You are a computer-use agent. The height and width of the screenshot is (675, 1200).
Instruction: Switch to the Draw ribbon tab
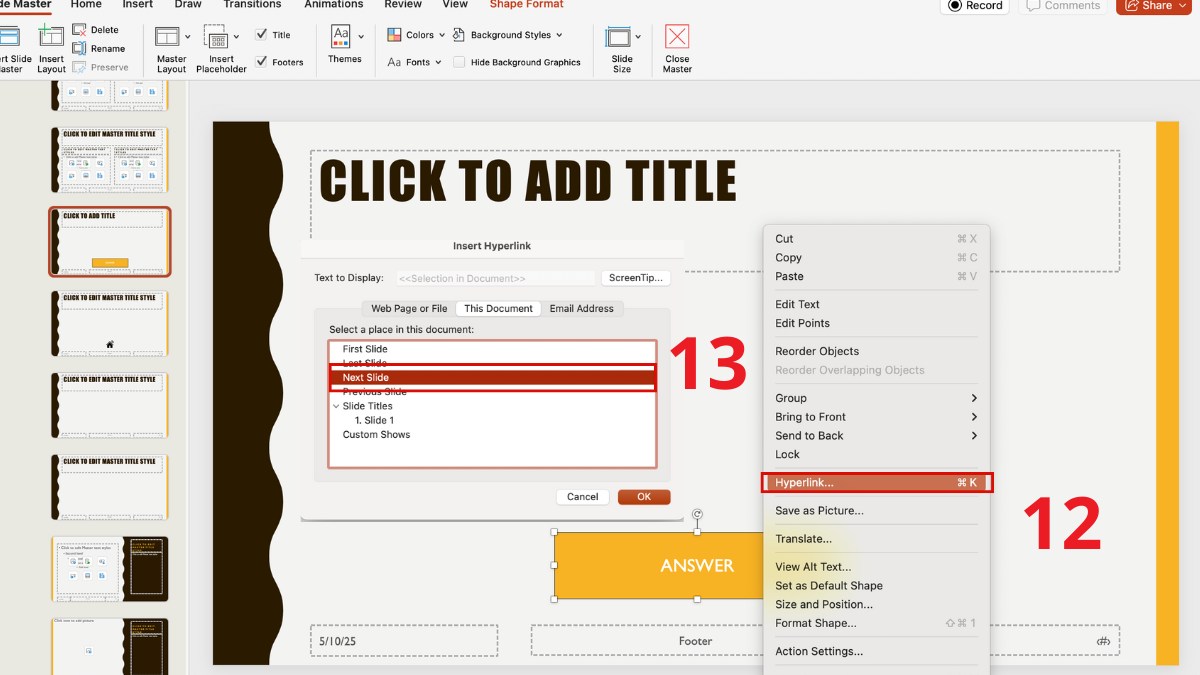188,5
